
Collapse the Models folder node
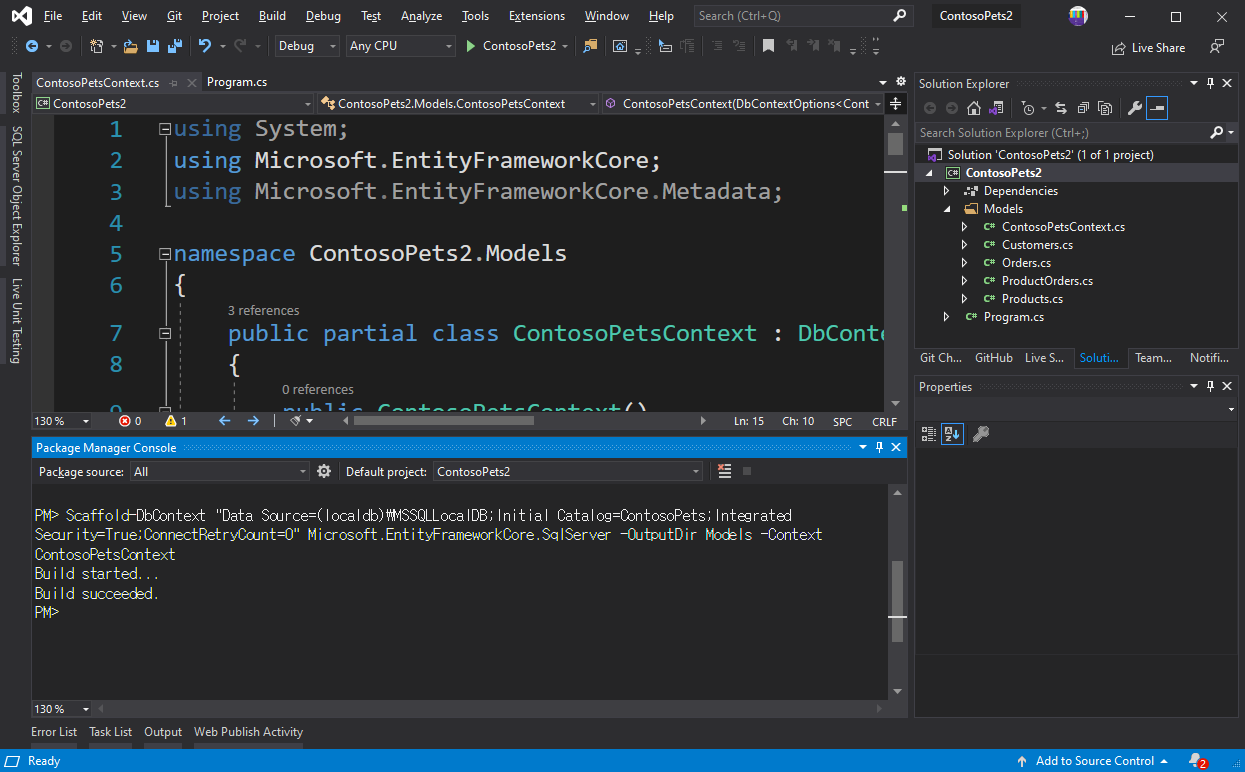click(946, 209)
